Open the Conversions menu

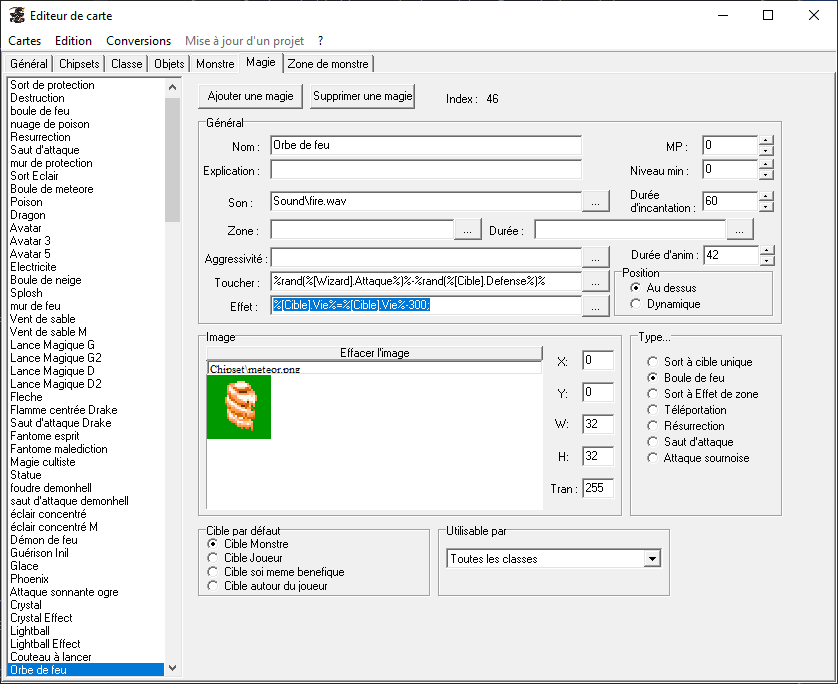[x=138, y=41]
